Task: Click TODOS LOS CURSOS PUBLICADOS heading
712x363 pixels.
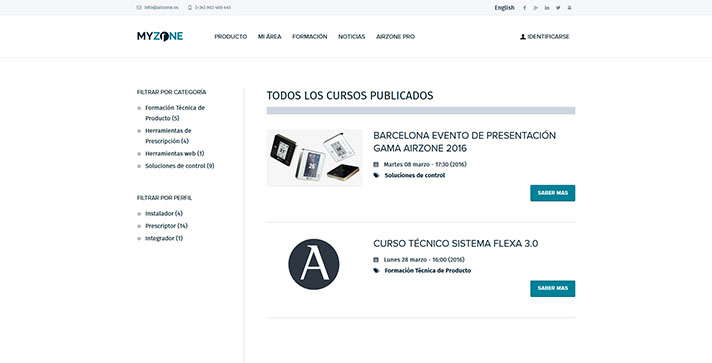Action: tap(350, 95)
